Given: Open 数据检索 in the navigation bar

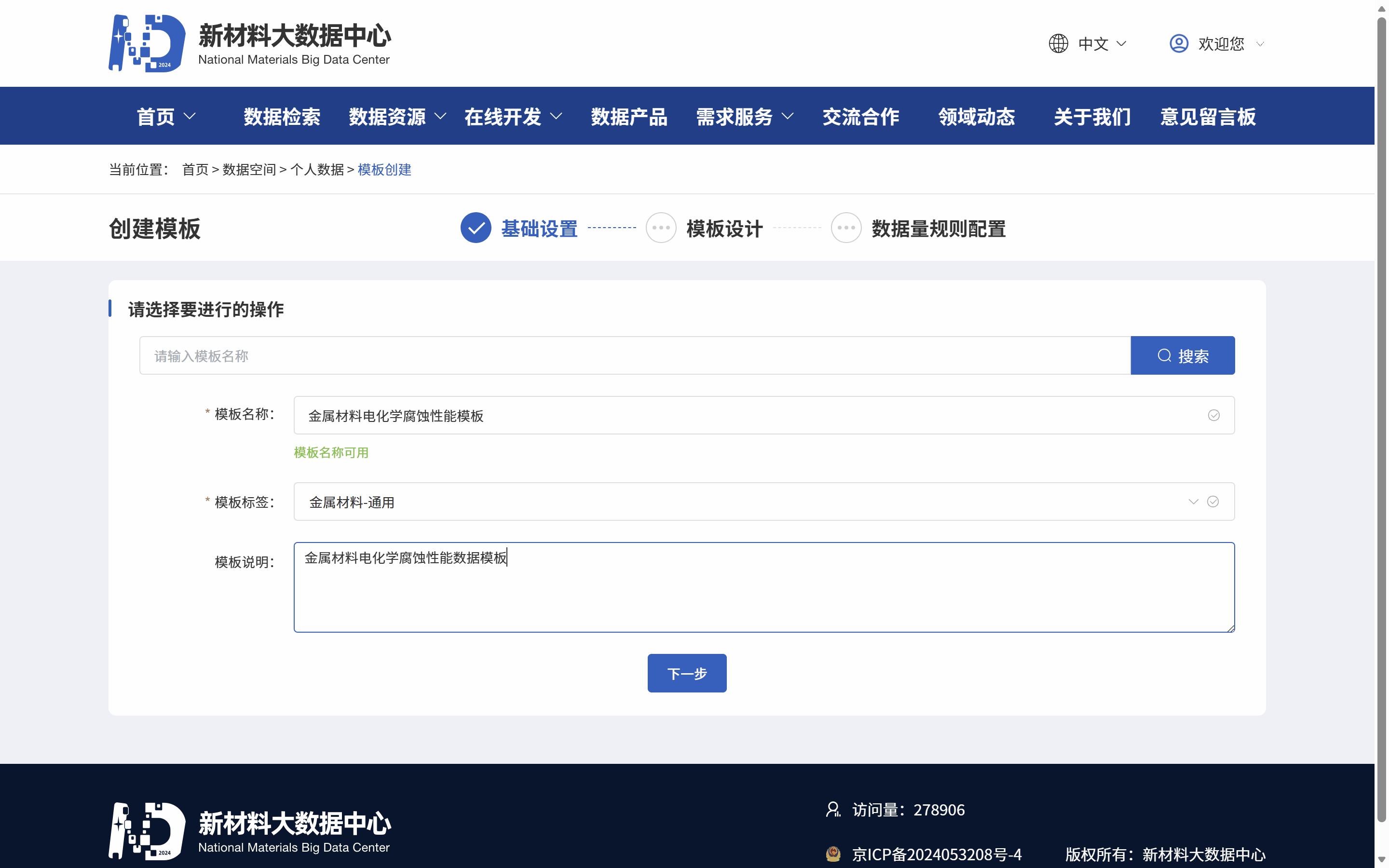Looking at the screenshot, I should pos(282,117).
